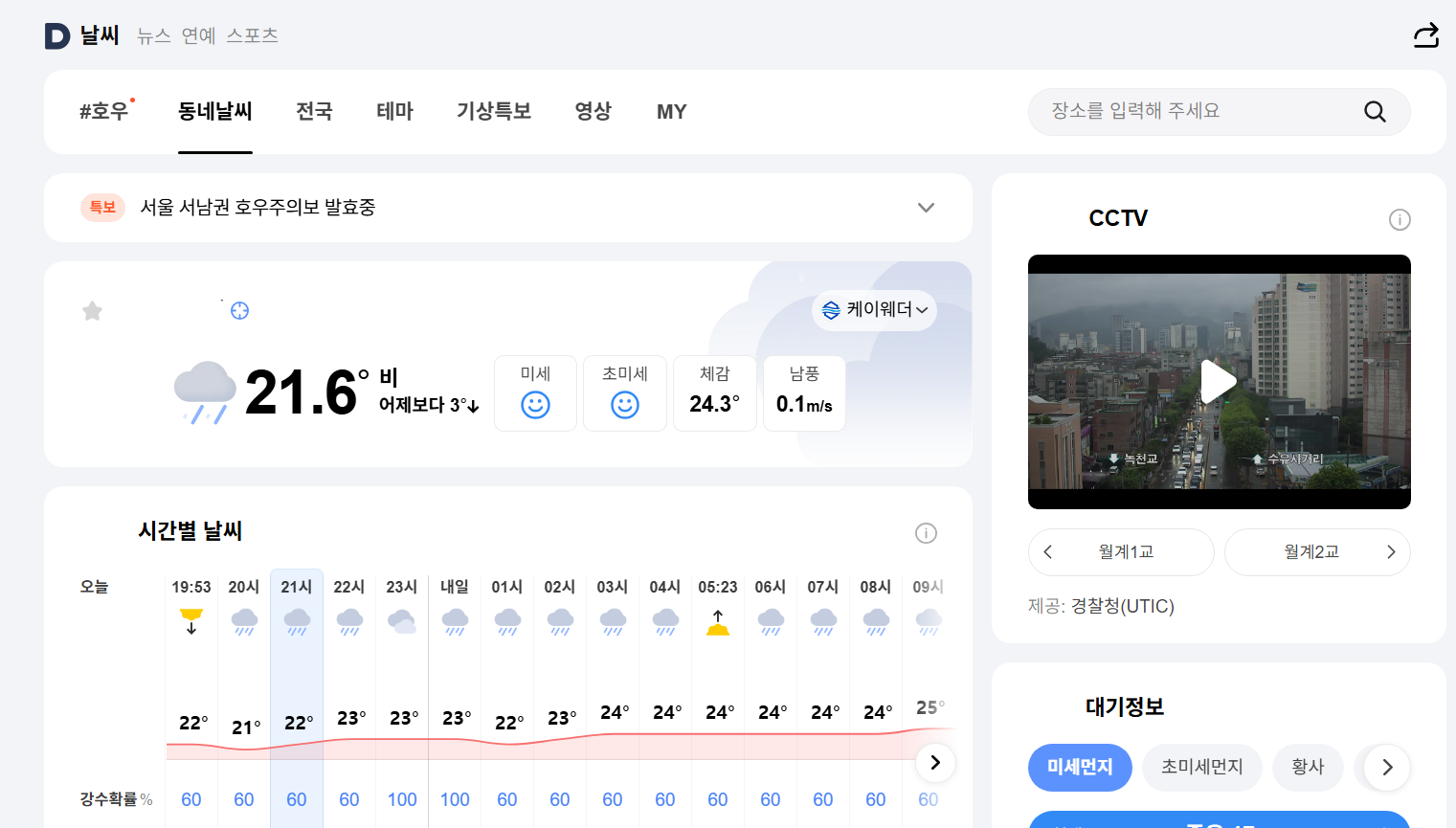
Task: Click the next arrow in hourly forecast
Action: point(935,762)
